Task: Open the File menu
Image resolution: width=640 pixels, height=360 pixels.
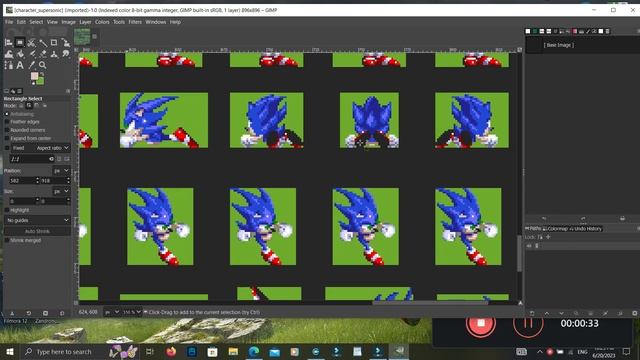Action: pos(9,22)
